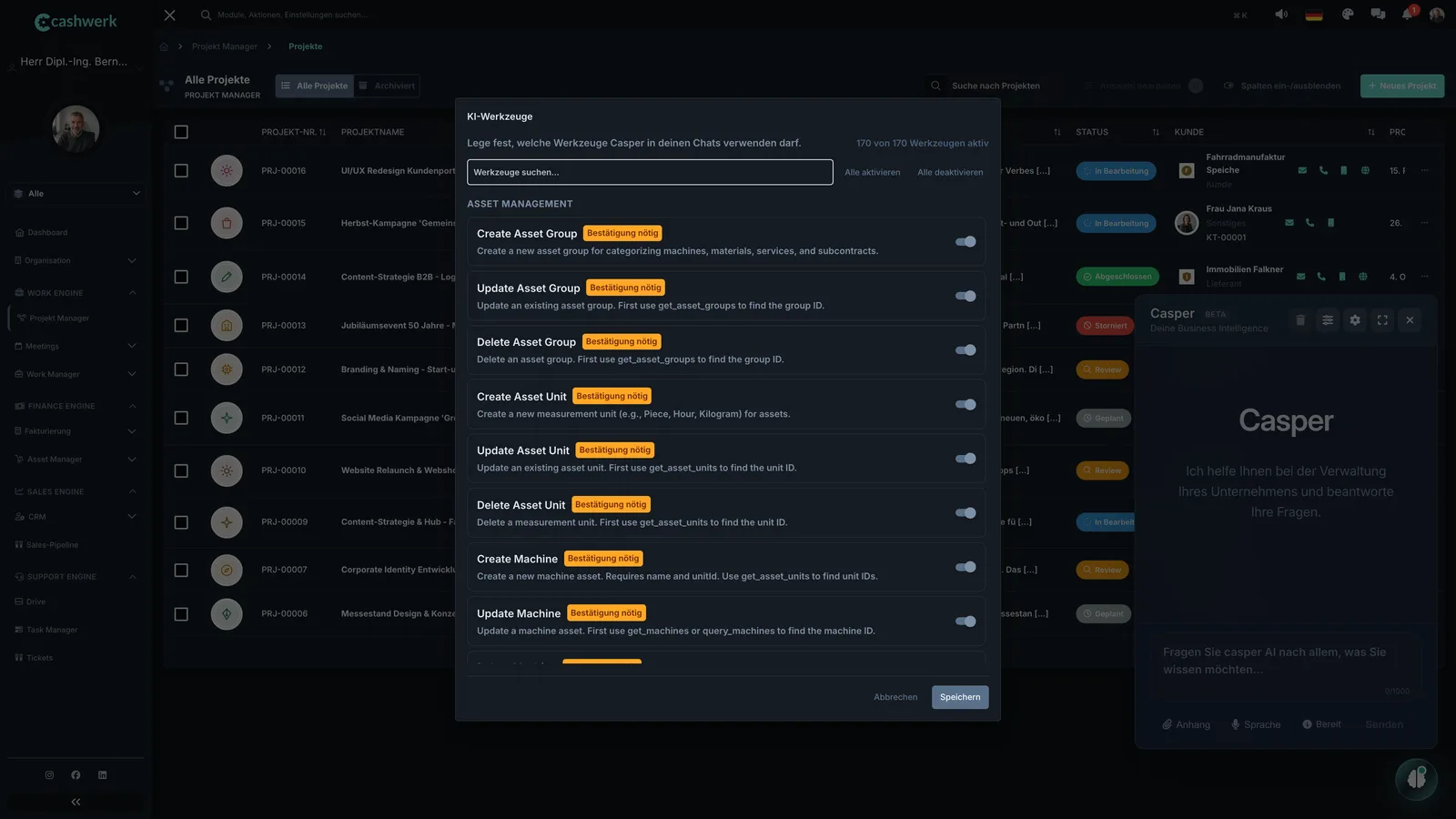
Task: Click Alle aktivieren
Action: coord(872,172)
